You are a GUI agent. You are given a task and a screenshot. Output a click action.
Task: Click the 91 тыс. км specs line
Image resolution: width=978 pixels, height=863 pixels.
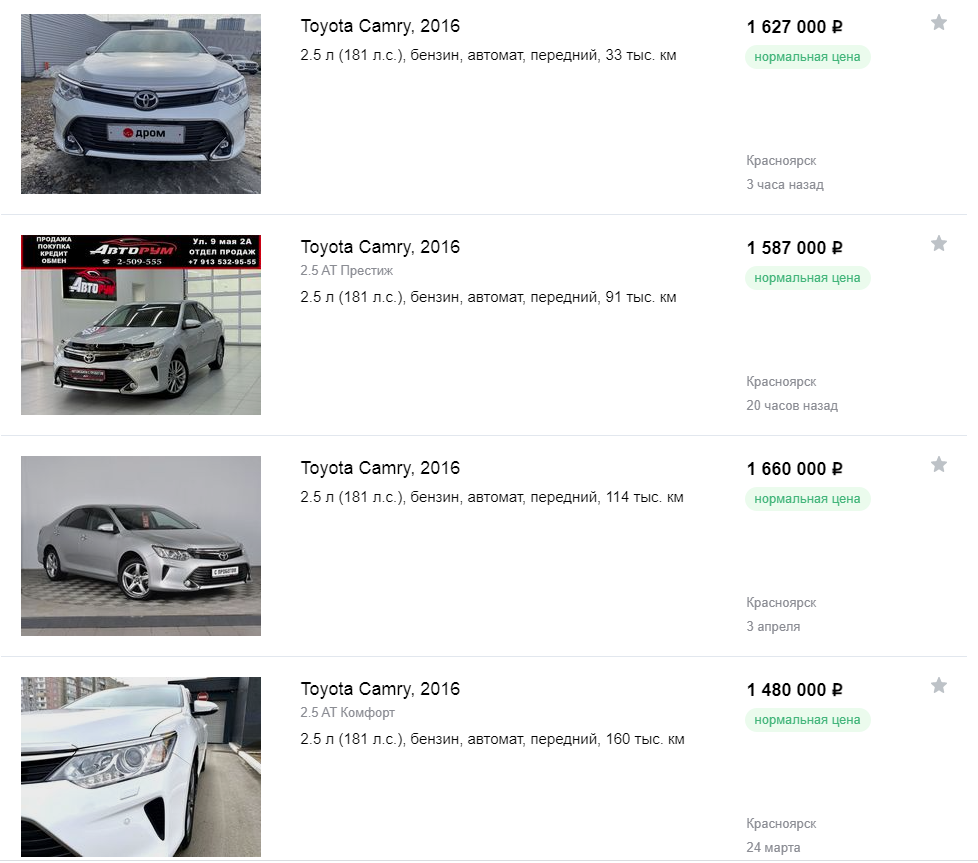[488, 297]
